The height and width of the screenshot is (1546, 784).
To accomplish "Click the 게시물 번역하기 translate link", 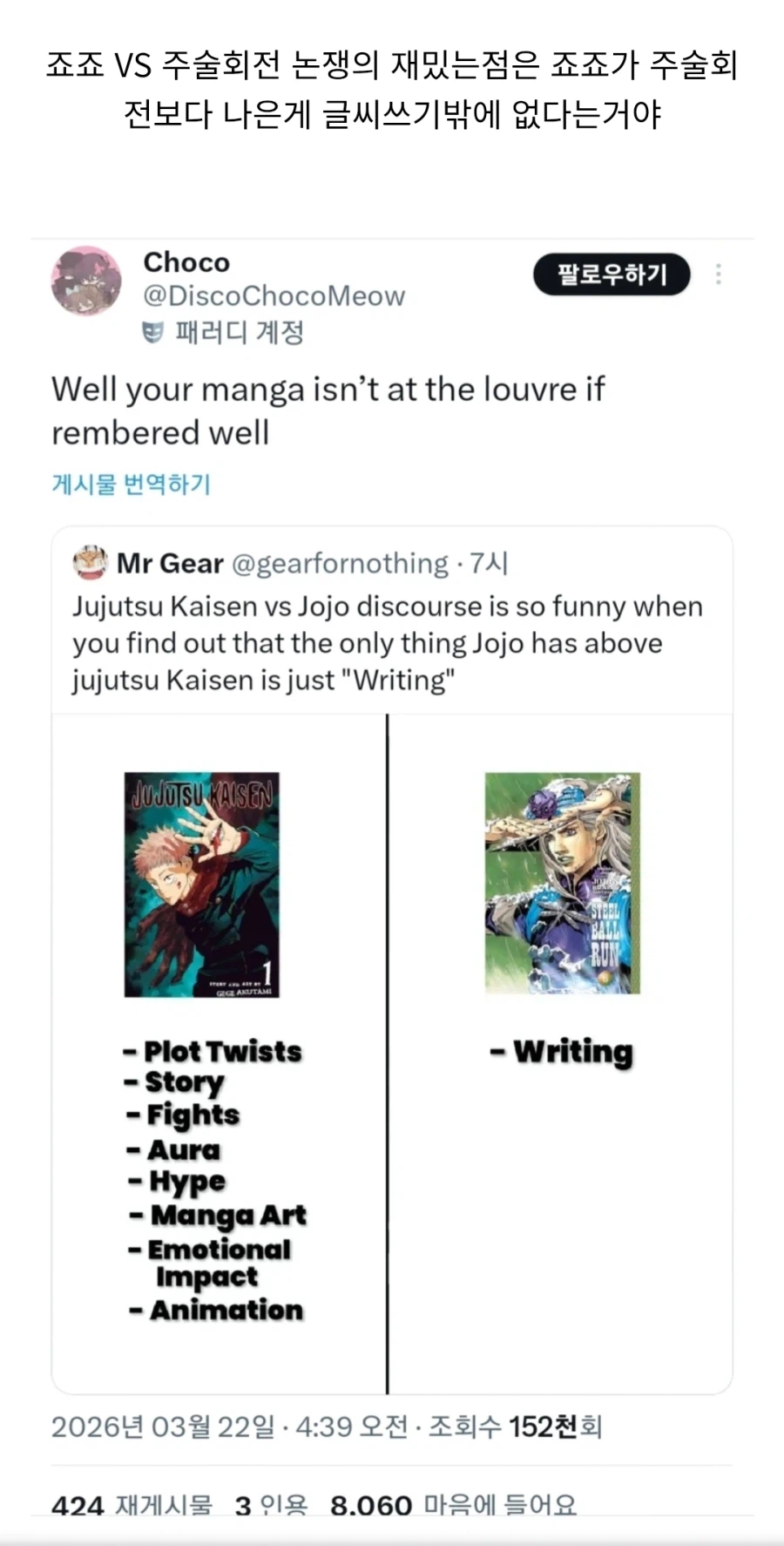I will pos(132,485).
